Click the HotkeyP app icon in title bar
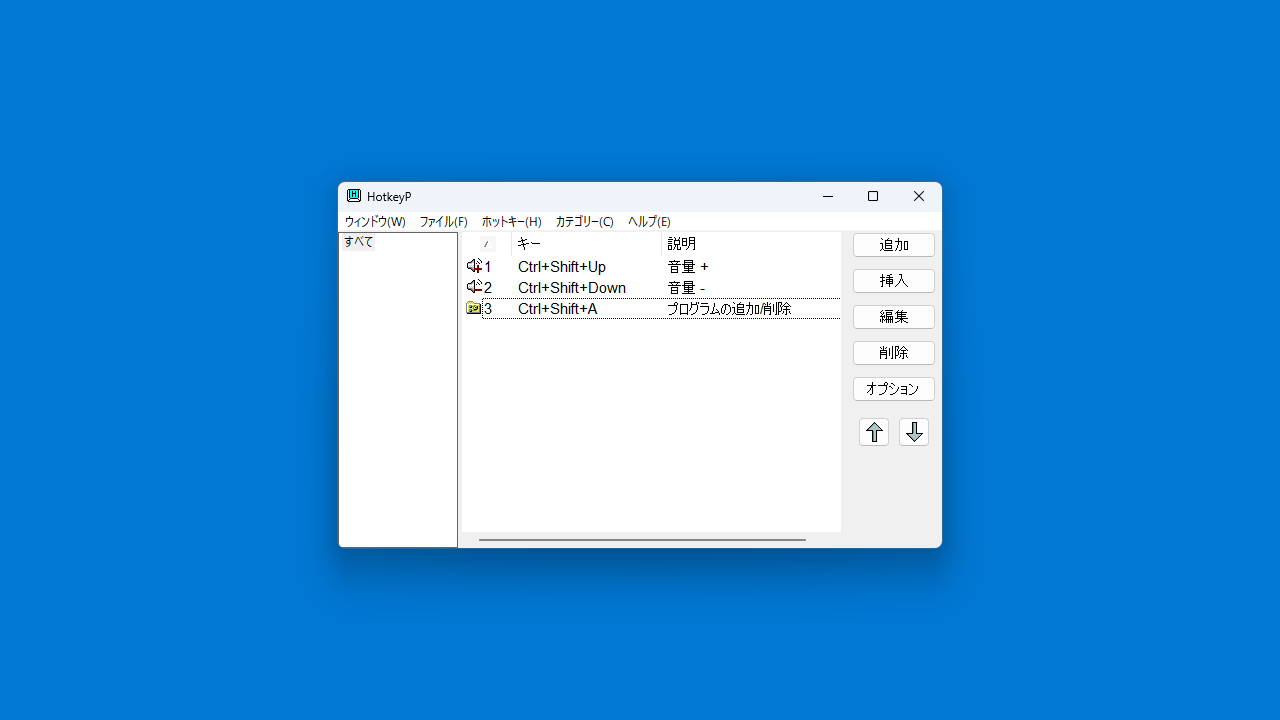The image size is (1280, 720). (x=354, y=196)
